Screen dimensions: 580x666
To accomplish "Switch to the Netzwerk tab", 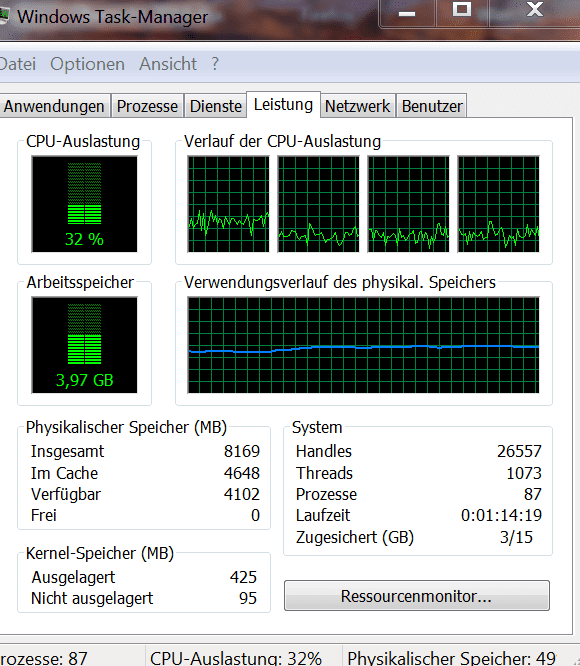I will (x=358, y=106).
